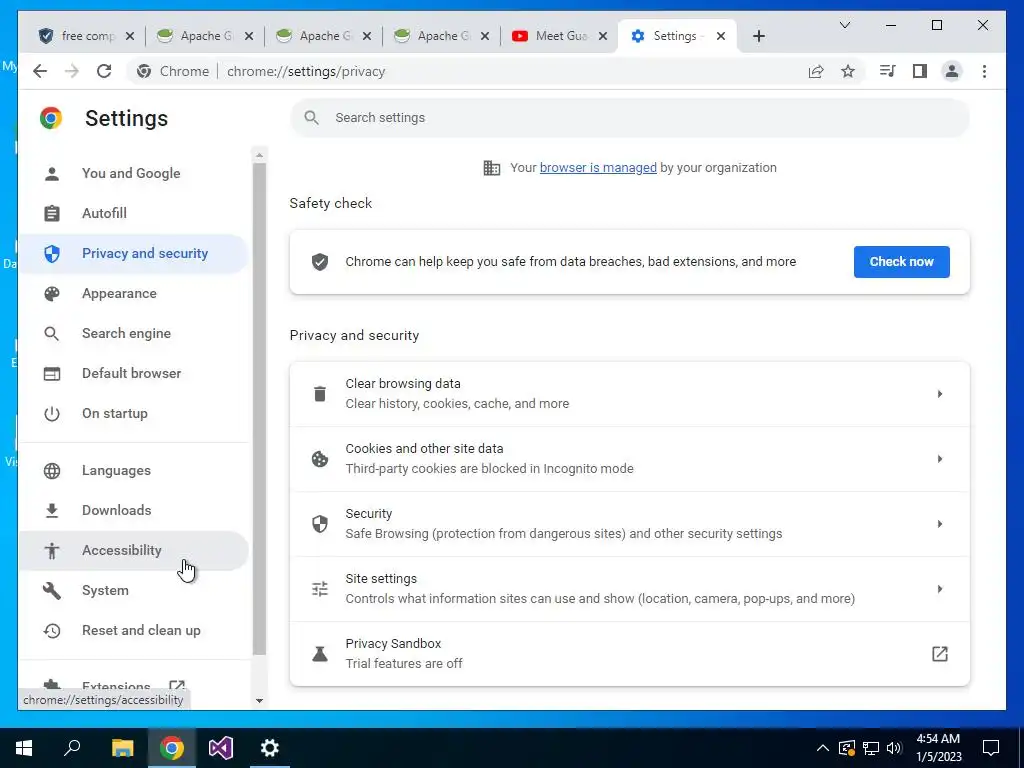This screenshot has width=1024, height=768.
Task: Click the wrench icon beside System
Action: [x=52, y=590]
